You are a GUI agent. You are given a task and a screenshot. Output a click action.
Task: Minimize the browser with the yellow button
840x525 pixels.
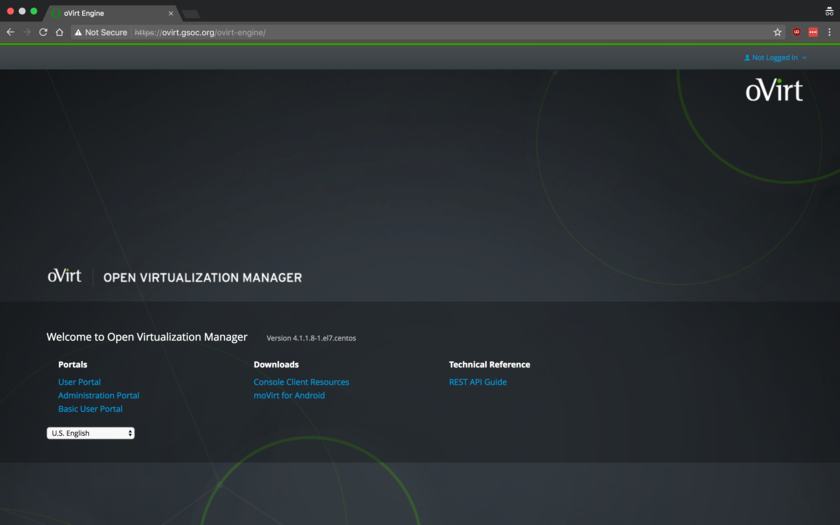tap(22, 11)
